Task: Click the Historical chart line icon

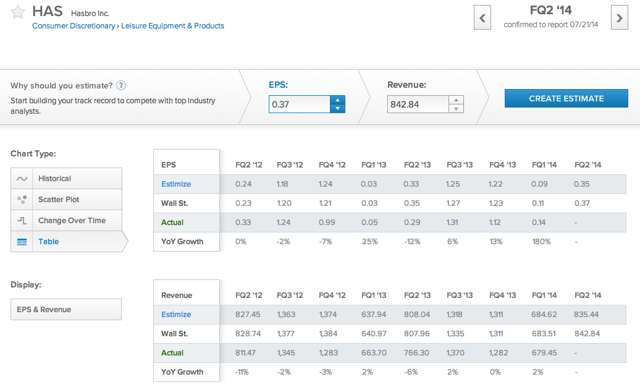Action: tap(22, 178)
